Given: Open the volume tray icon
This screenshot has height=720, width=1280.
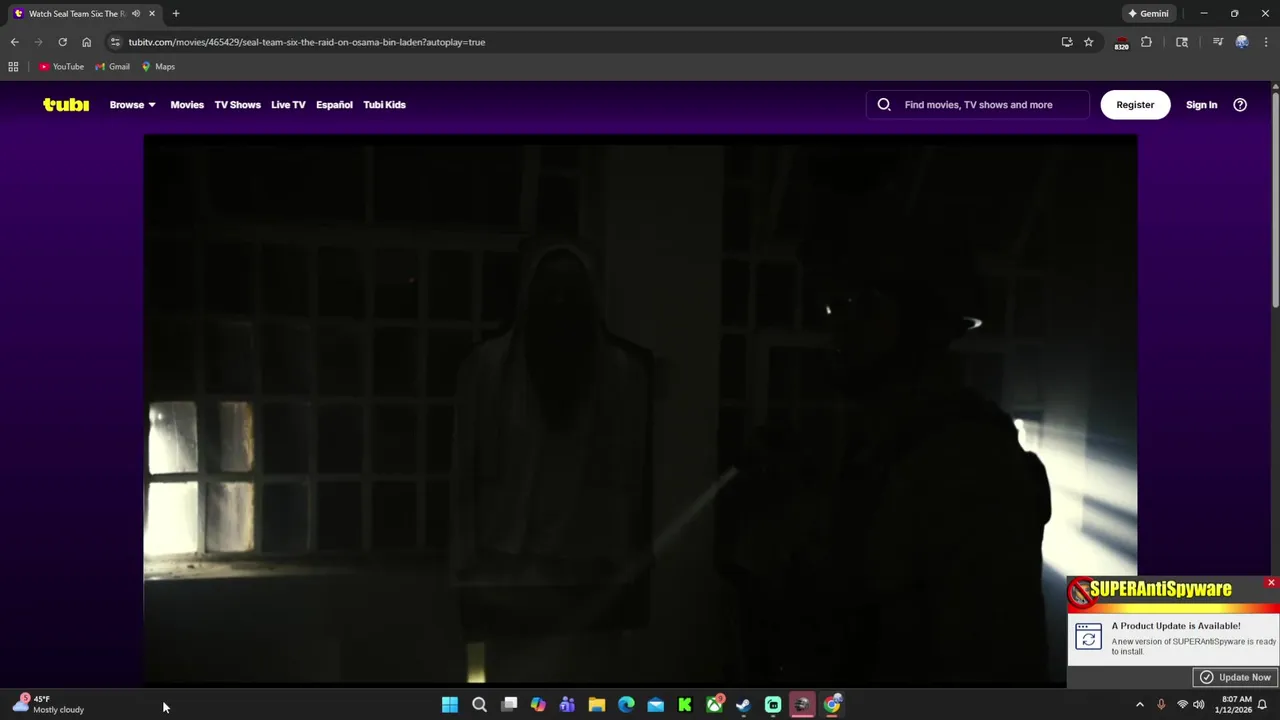Looking at the screenshot, I should 1199,705.
